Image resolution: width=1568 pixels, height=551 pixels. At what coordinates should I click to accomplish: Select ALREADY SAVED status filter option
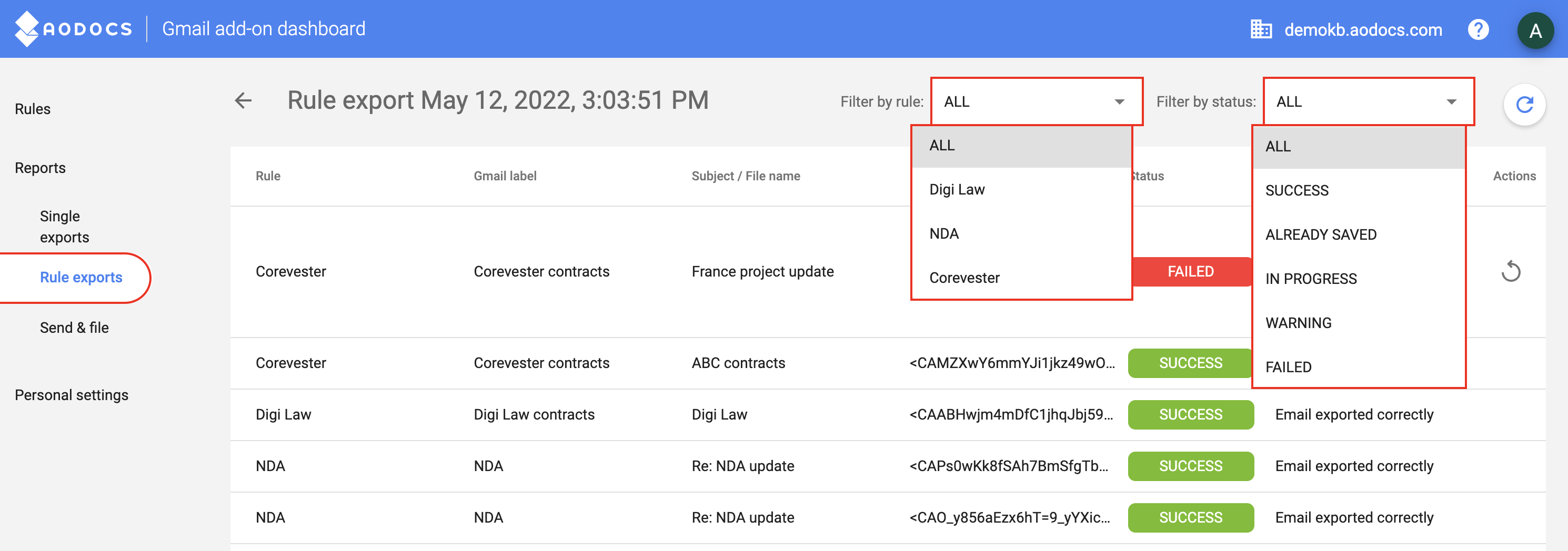[1320, 234]
